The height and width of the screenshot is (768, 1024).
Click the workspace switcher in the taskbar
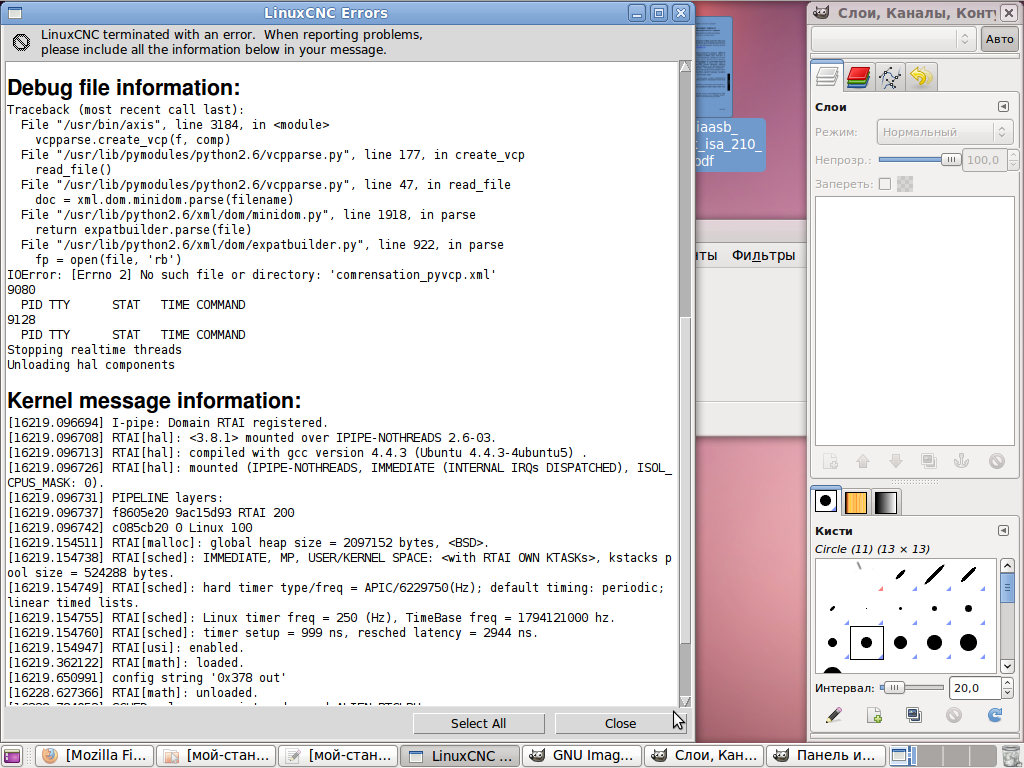coord(943,756)
